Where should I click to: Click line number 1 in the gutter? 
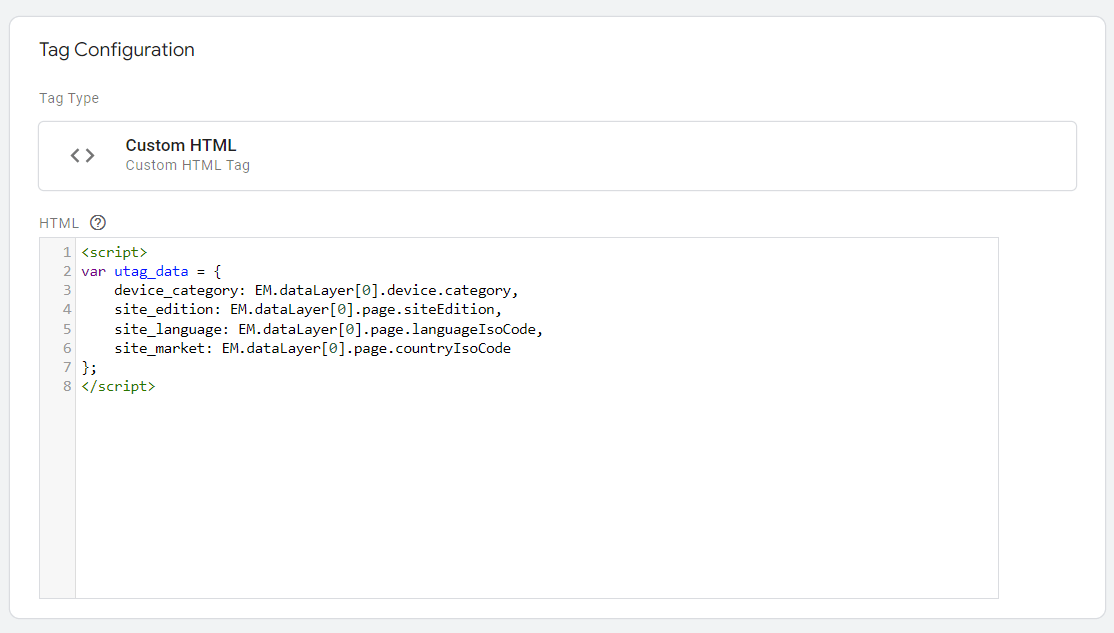tap(67, 252)
